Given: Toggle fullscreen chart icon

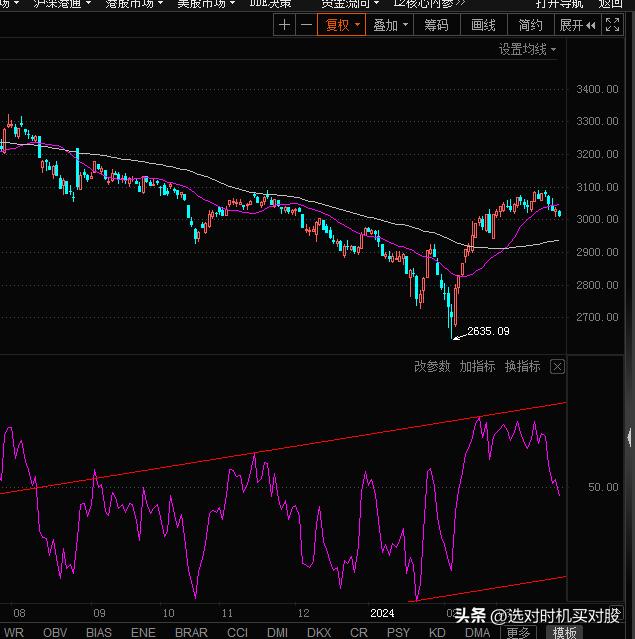Looking at the screenshot, I should (x=612, y=25).
